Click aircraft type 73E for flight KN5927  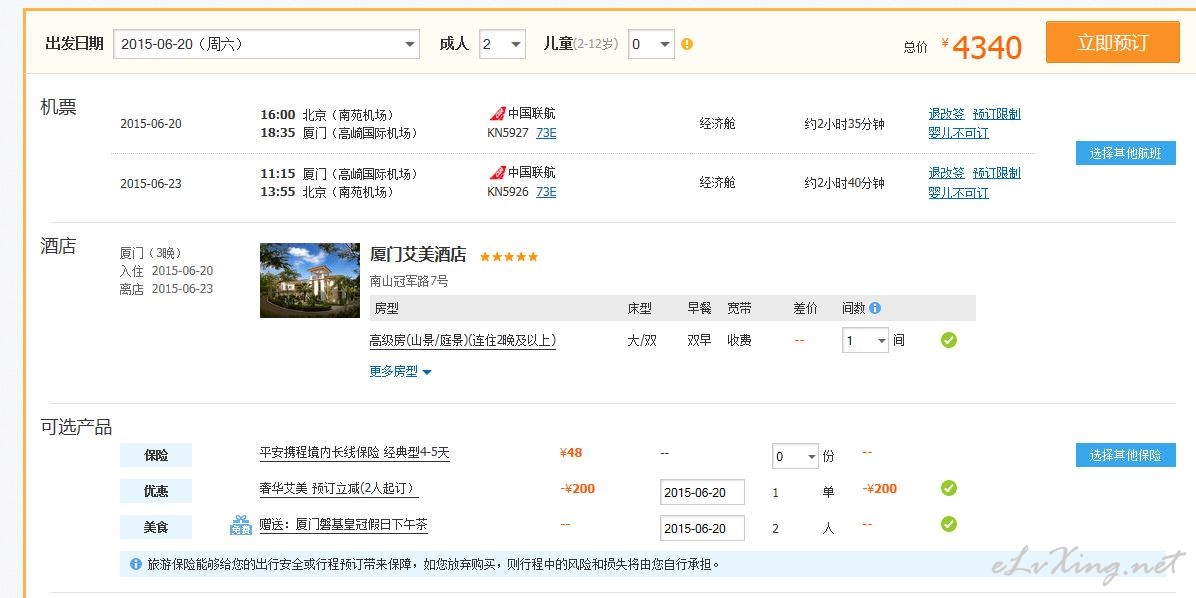tap(546, 133)
